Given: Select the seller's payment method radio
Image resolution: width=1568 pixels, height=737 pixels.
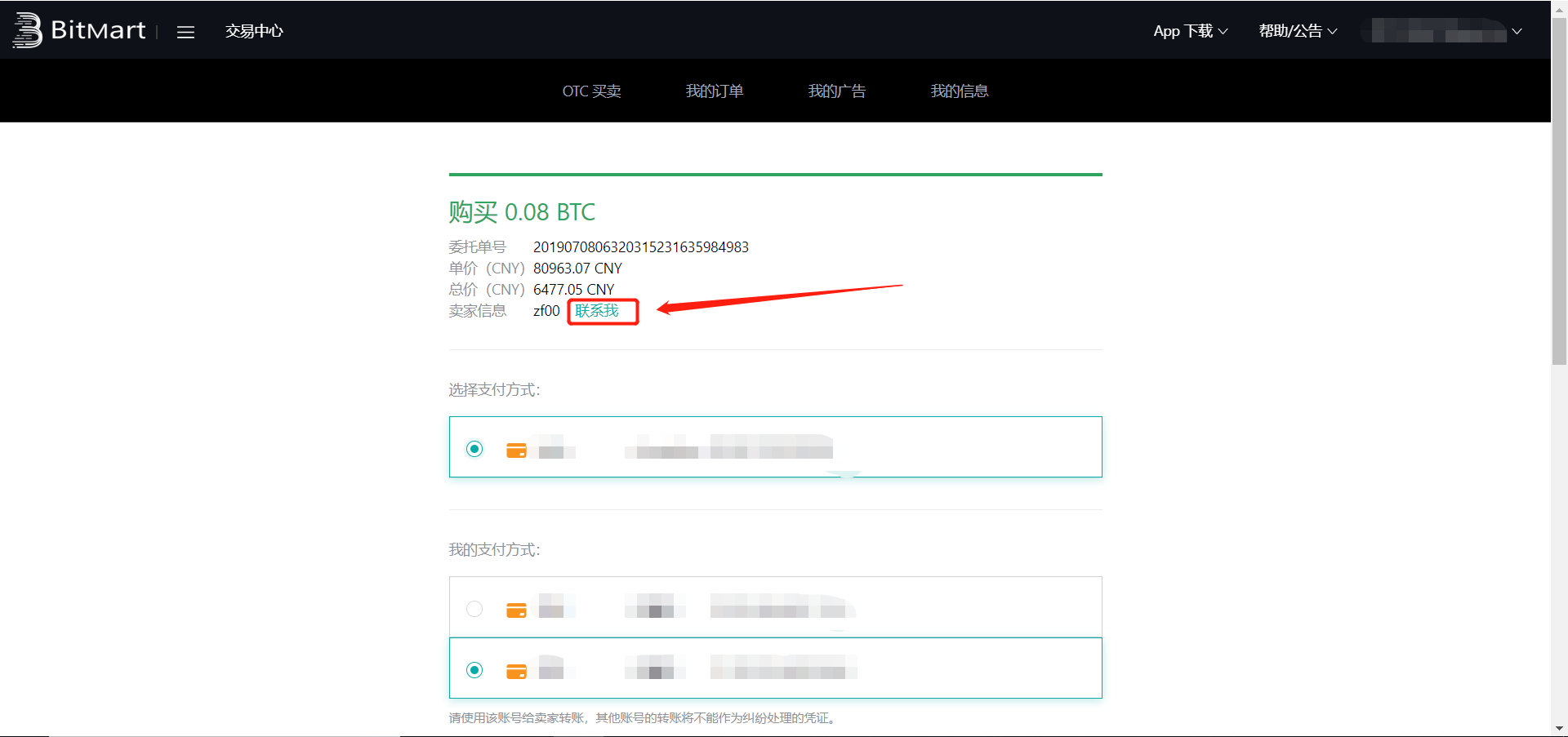Looking at the screenshot, I should [474, 449].
